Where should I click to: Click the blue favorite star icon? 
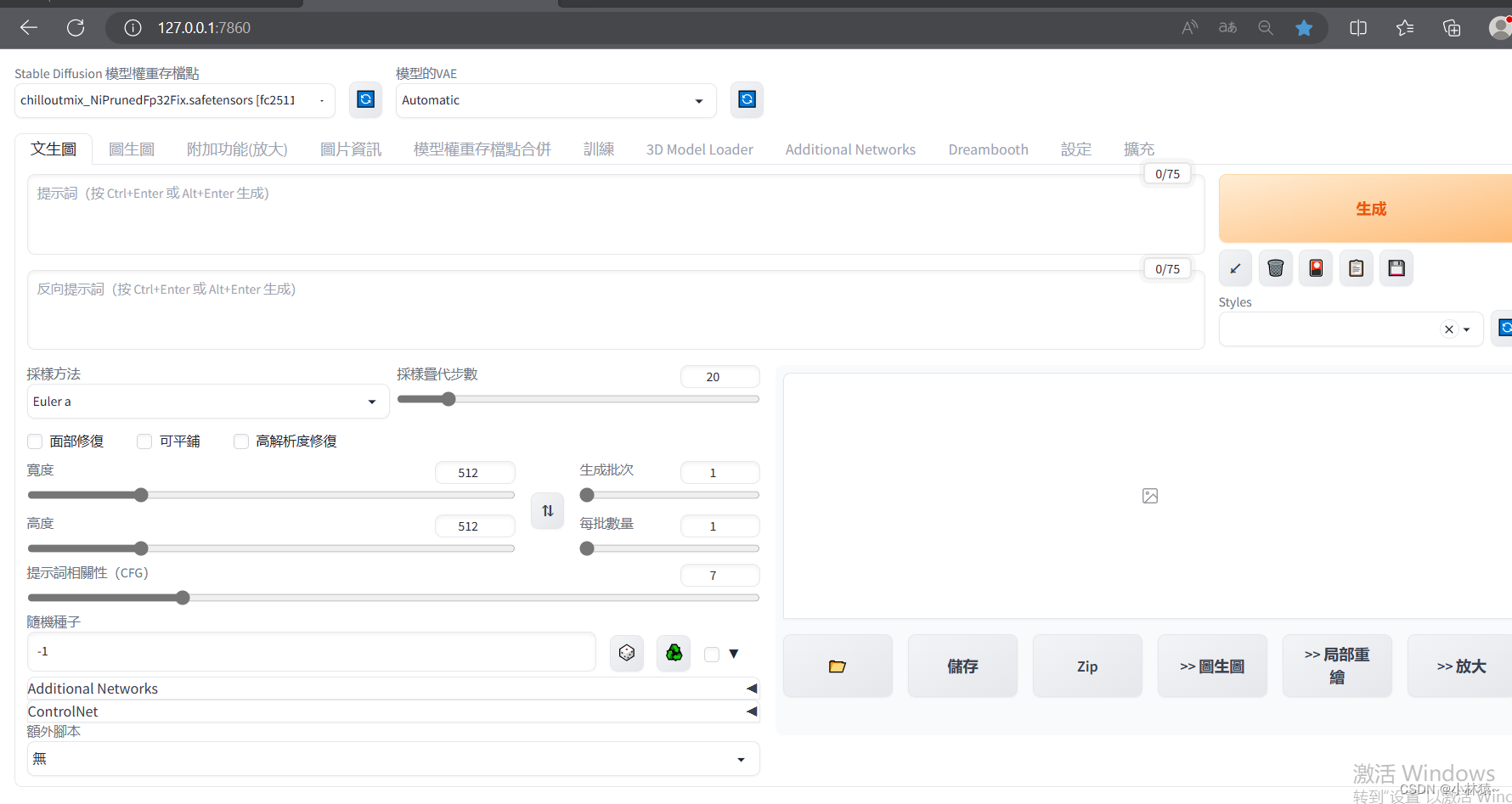[x=1304, y=28]
